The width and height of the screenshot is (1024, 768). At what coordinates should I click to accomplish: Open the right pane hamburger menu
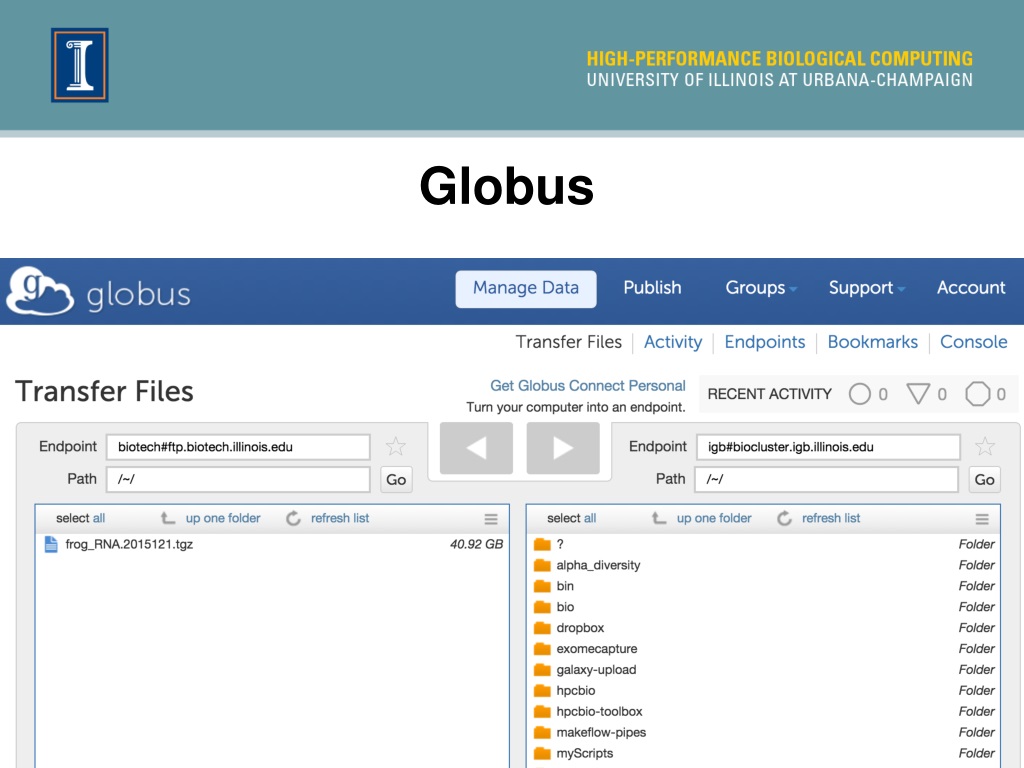tap(982, 519)
